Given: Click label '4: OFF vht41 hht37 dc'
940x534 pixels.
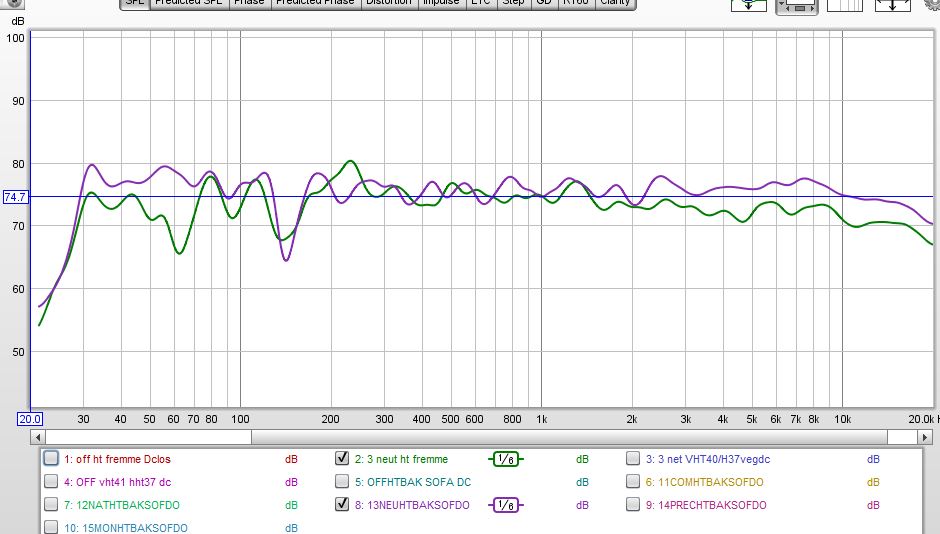Looking at the screenshot, I should [118, 482].
